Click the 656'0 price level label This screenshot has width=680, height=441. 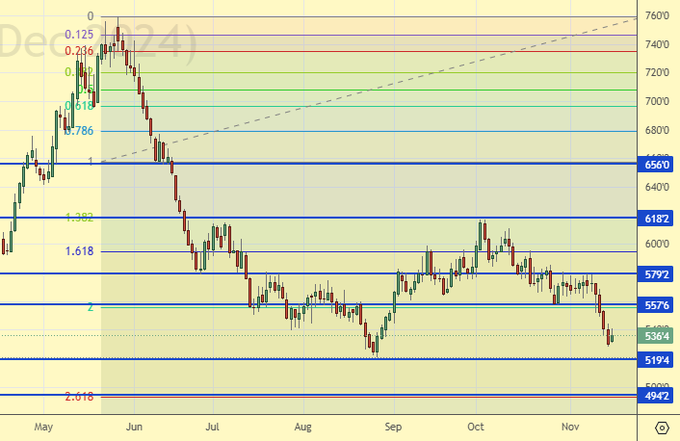pos(657,163)
